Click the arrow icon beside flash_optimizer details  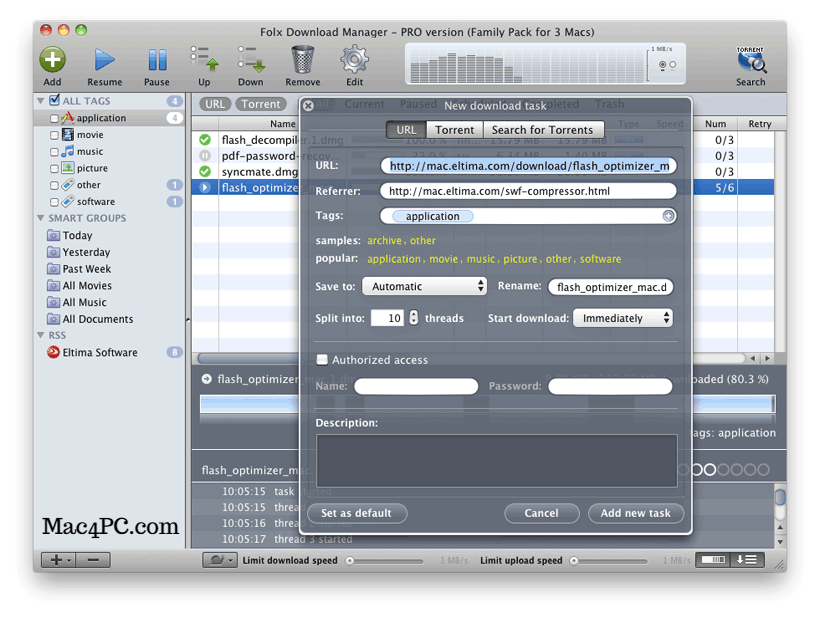(x=207, y=379)
